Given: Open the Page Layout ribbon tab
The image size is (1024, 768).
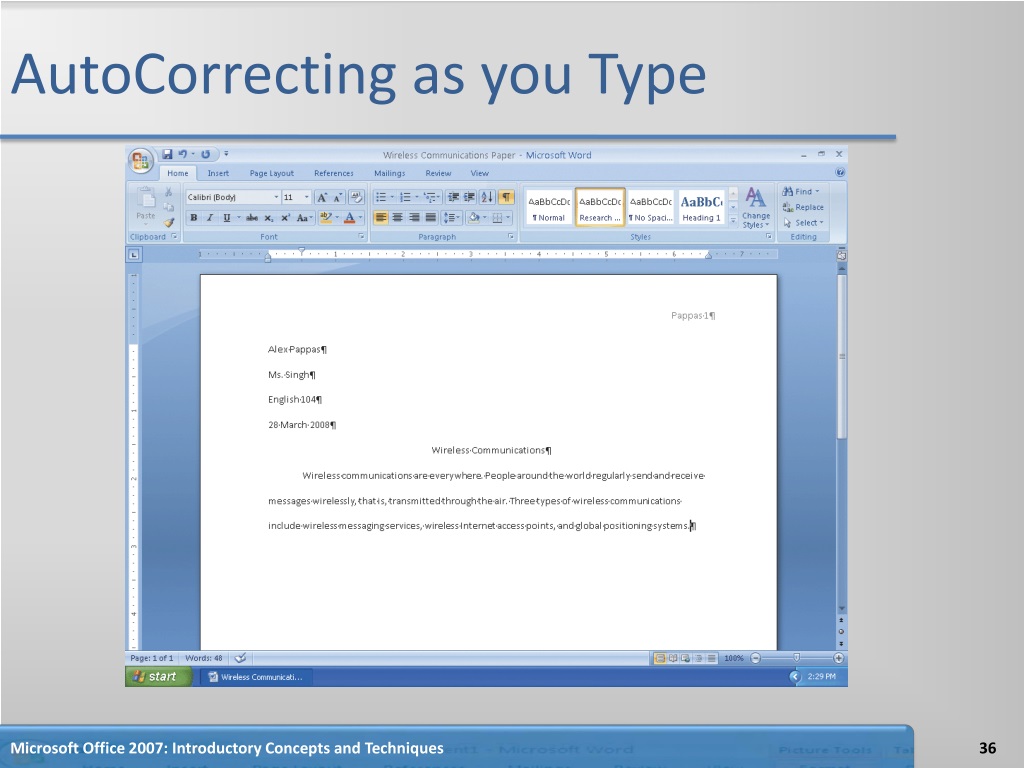Looking at the screenshot, I should click(x=272, y=173).
